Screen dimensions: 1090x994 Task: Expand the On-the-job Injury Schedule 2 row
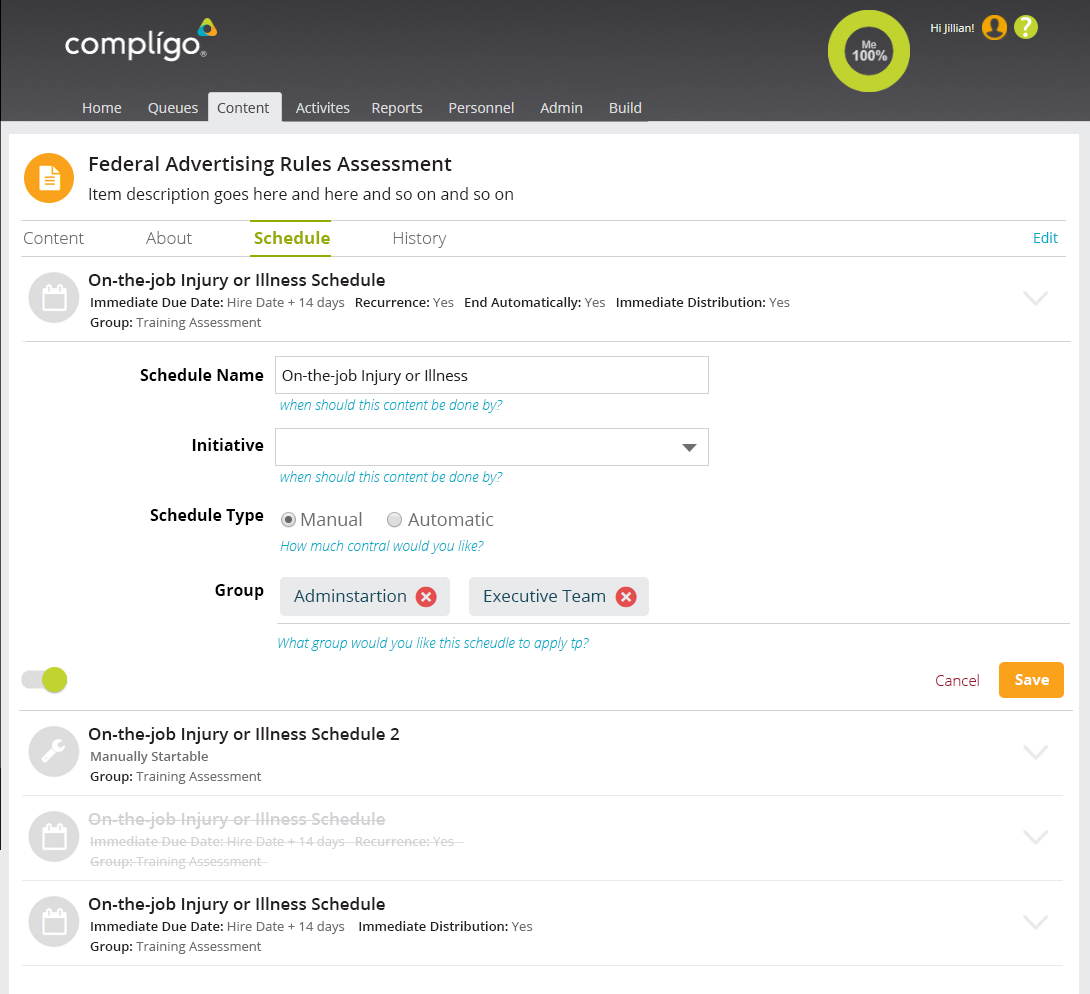(1036, 752)
